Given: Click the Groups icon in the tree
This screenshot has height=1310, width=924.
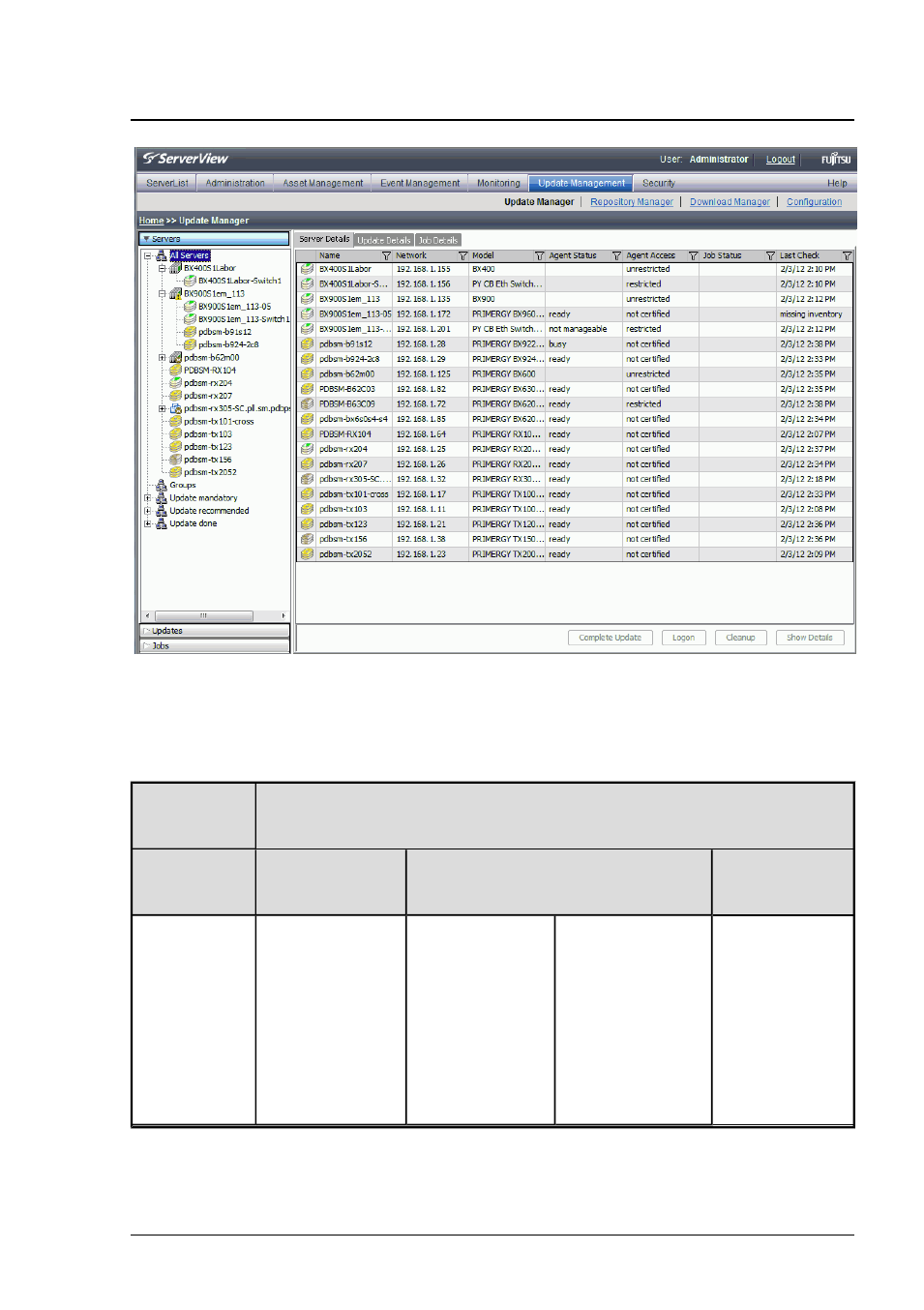Looking at the screenshot, I should tap(162, 485).
